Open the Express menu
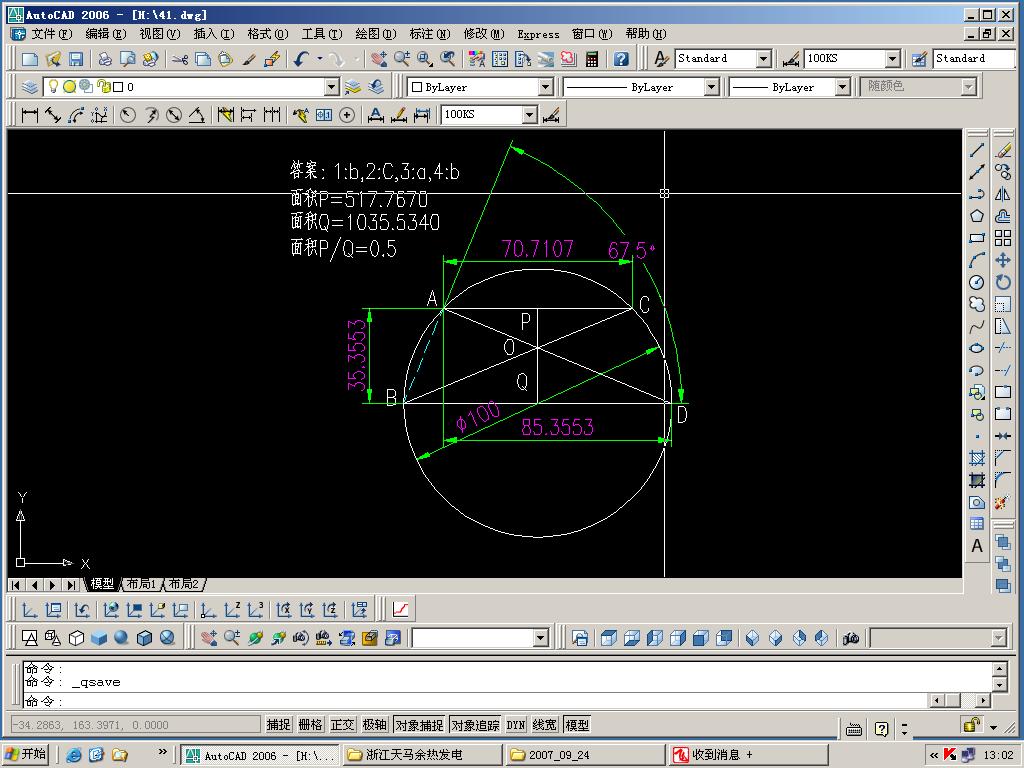Screen dimensions: 1024x768 click(x=538, y=34)
